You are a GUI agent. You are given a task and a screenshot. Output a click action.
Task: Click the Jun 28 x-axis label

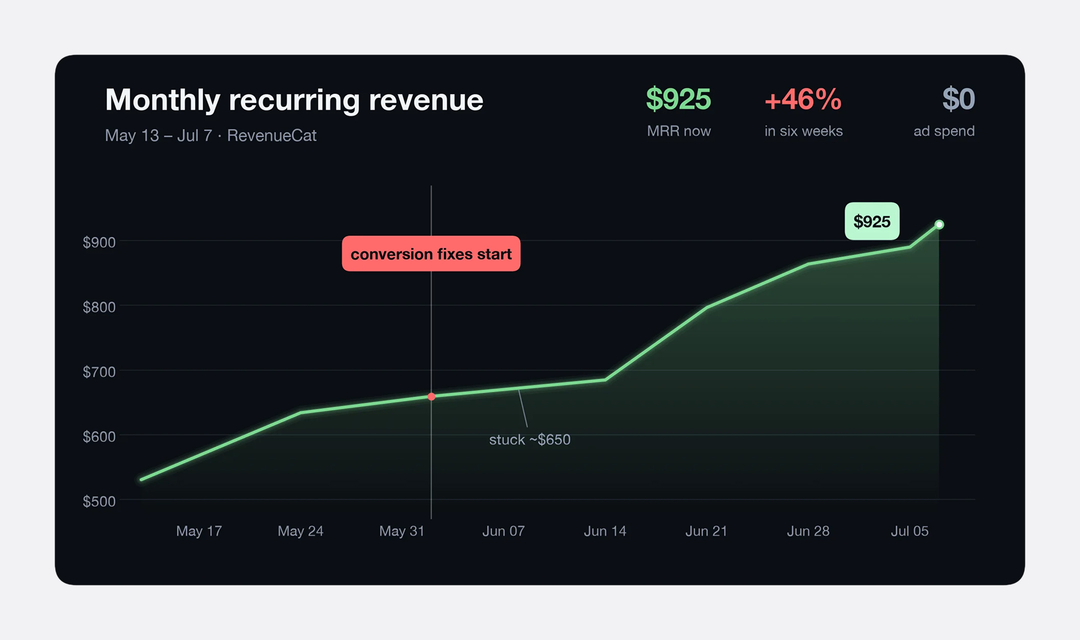(809, 531)
